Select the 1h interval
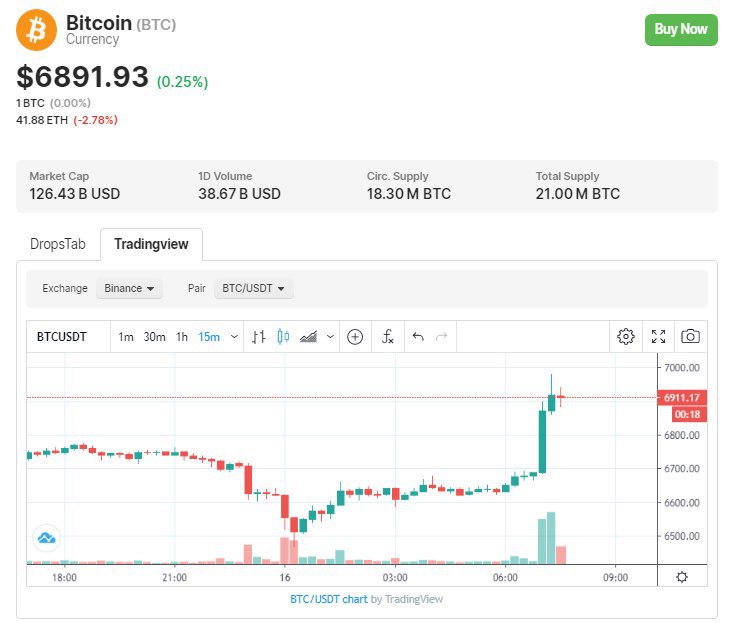The image size is (729, 633). pyautogui.click(x=182, y=336)
